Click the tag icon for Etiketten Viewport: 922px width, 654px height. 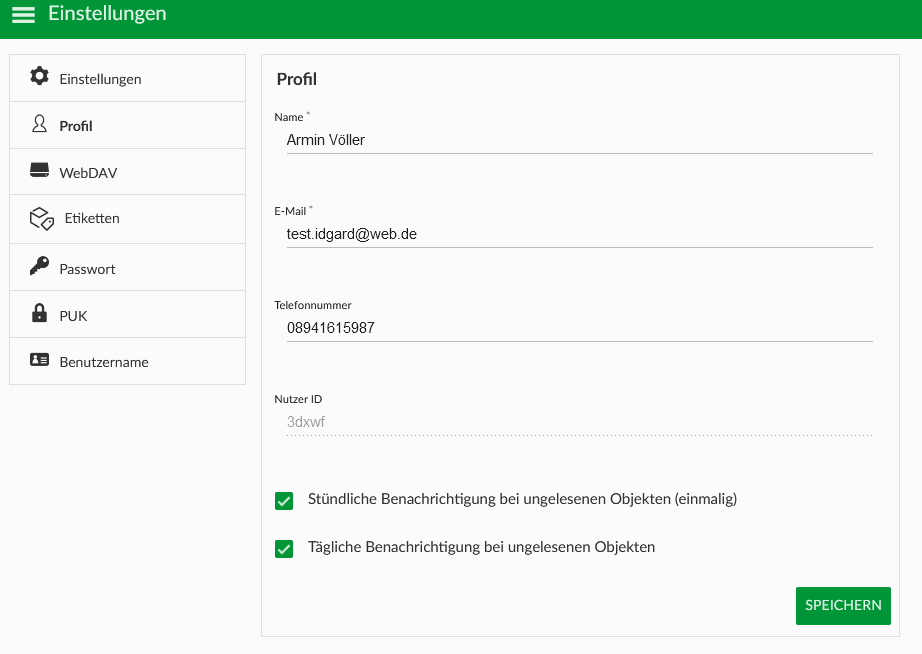(x=42, y=218)
